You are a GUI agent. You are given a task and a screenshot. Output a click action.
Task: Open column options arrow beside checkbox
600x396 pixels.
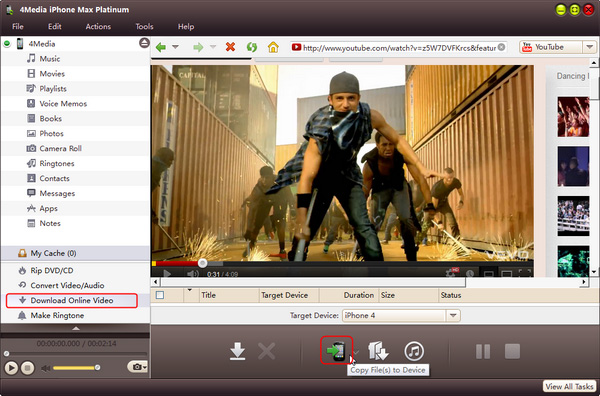pyautogui.click(x=189, y=290)
